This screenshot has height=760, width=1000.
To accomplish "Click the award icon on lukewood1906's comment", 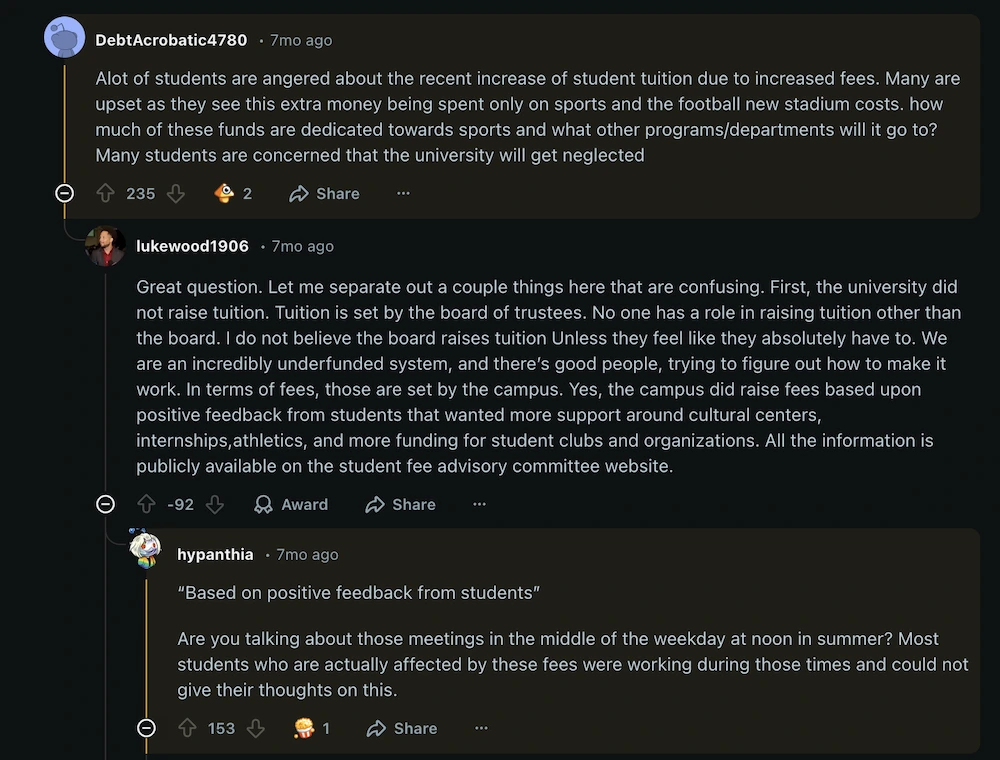I will coord(290,505).
